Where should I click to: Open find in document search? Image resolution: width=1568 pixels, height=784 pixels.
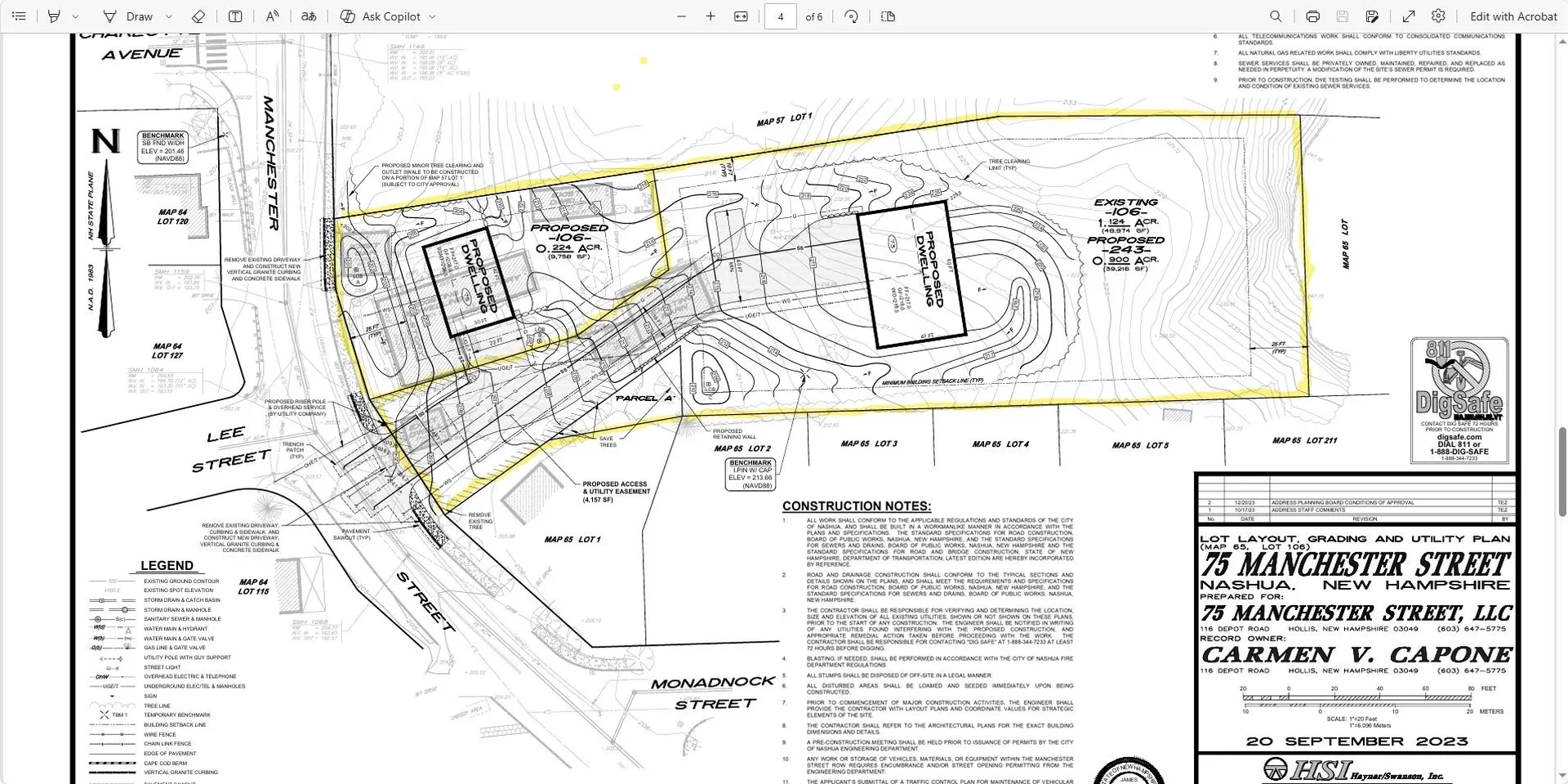[x=1276, y=16]
